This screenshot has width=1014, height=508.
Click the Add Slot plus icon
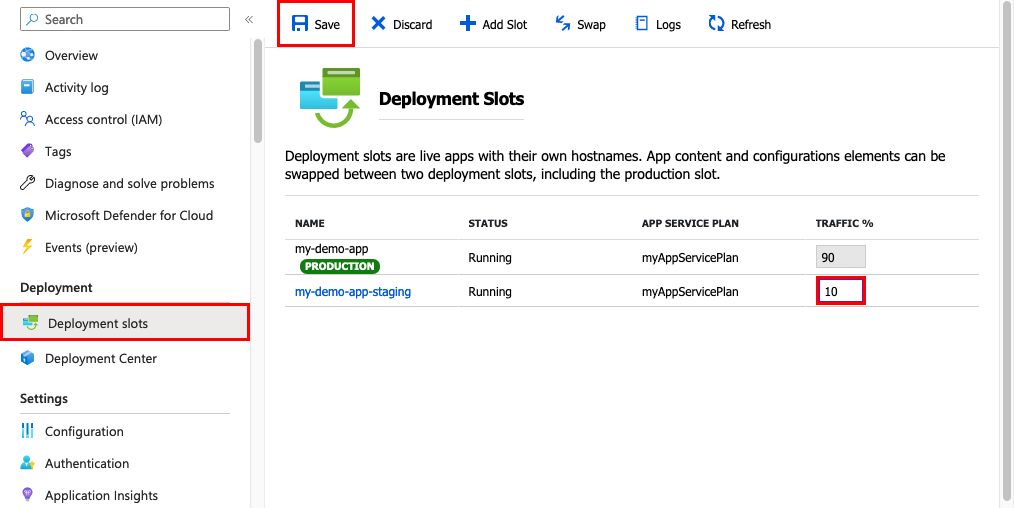click(468, 25)
